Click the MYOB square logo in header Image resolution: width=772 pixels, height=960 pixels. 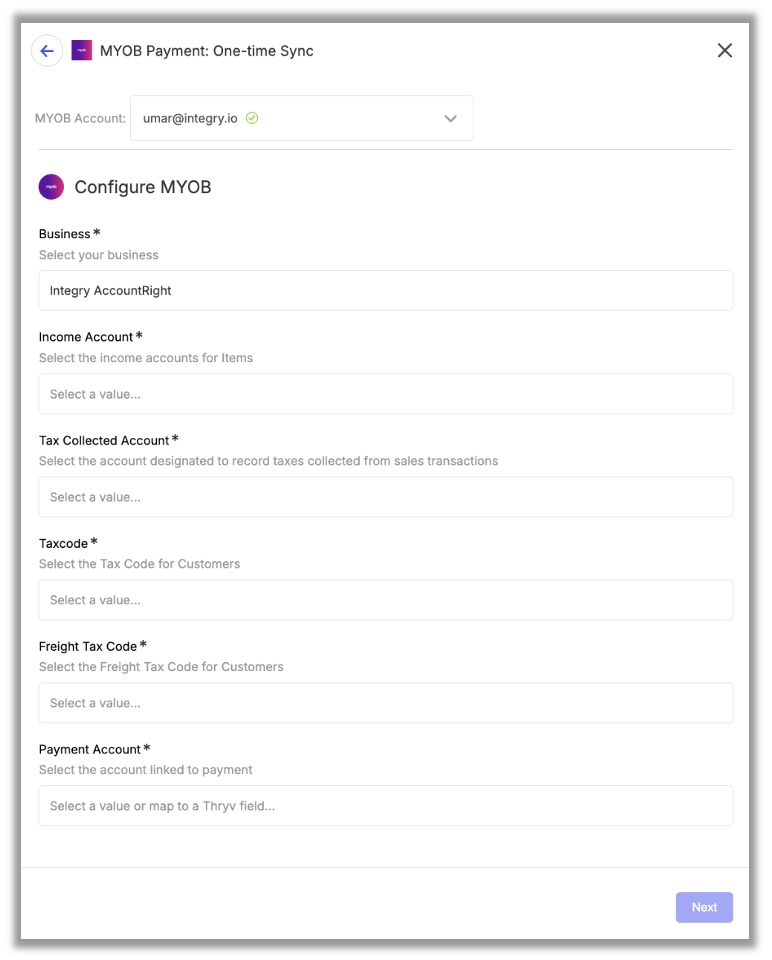tap(81, 50)
